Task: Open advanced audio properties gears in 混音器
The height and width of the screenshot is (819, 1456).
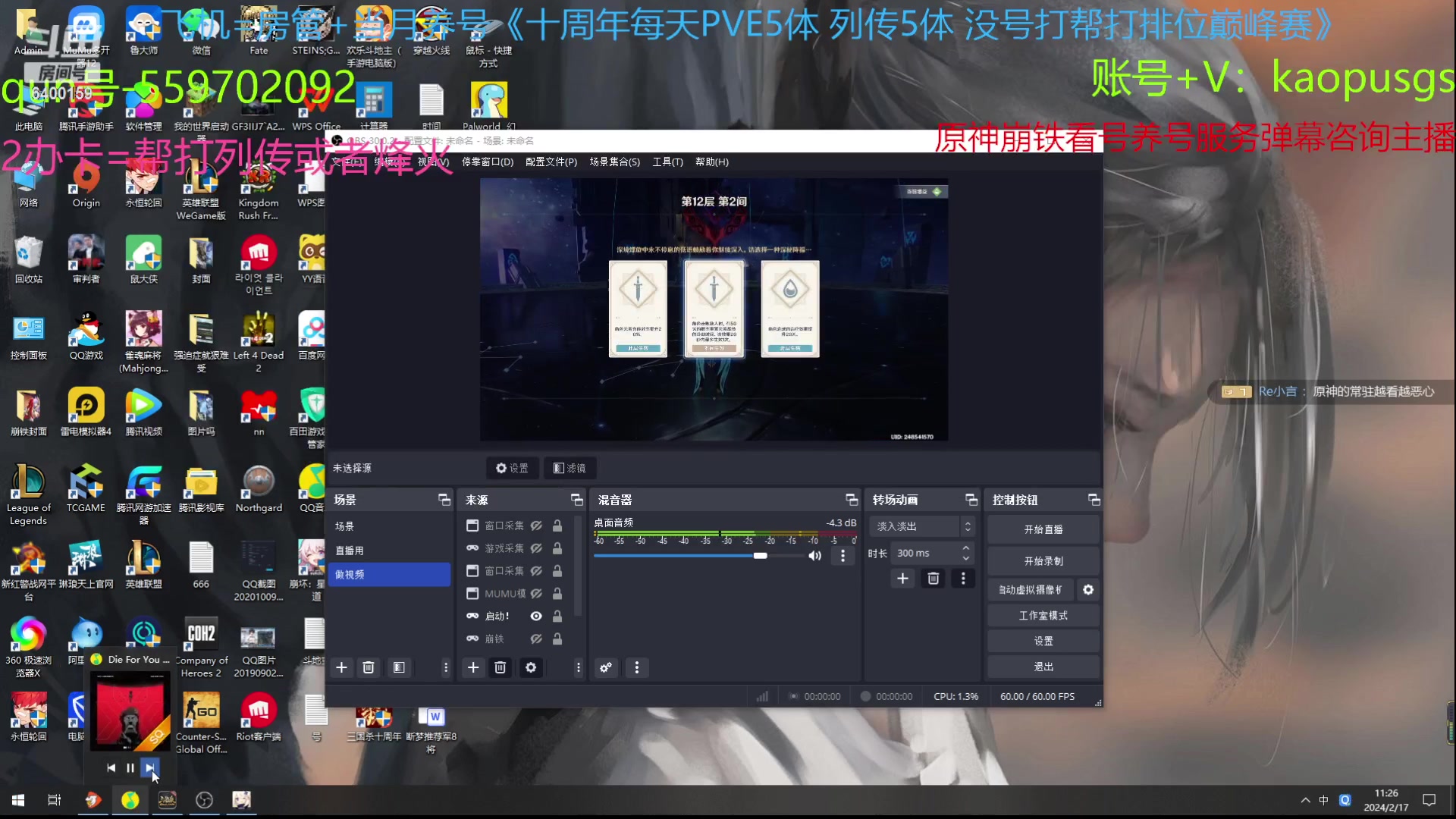Action: 606,667
